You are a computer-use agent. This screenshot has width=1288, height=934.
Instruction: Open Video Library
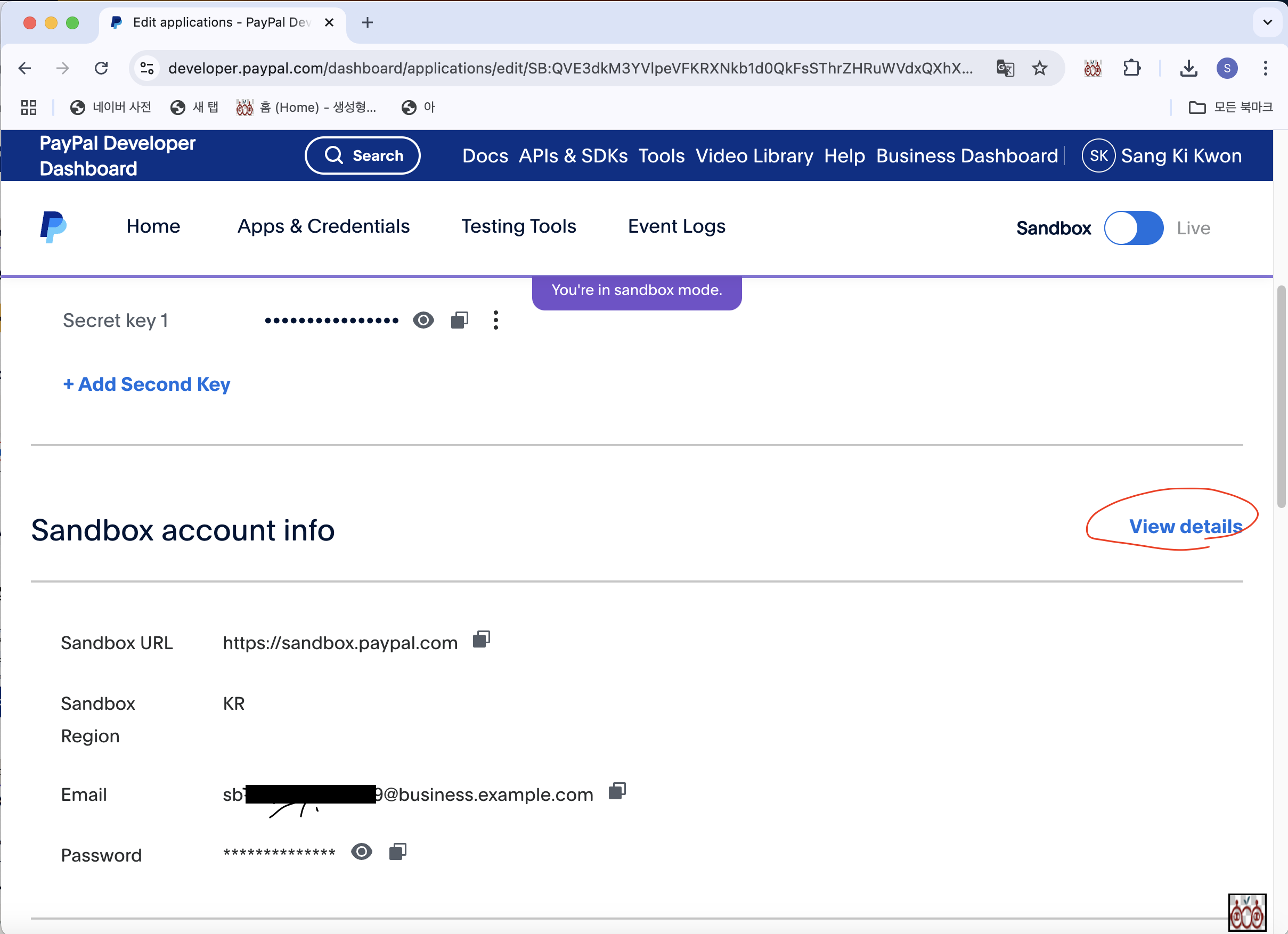(x=754, y=155)
